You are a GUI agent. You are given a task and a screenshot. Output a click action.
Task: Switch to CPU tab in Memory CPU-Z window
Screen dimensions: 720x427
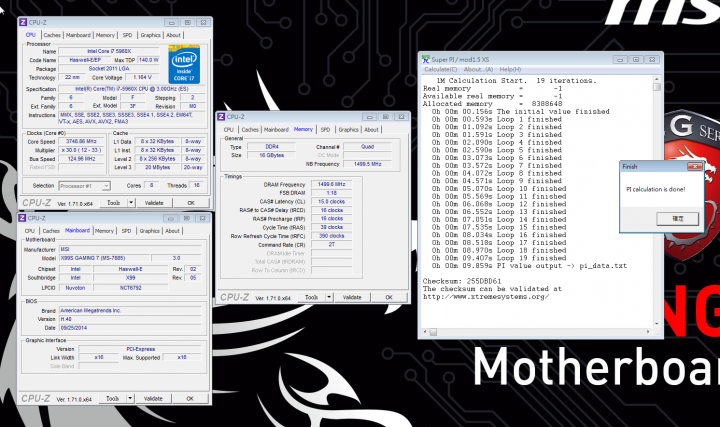click(229, 129)
